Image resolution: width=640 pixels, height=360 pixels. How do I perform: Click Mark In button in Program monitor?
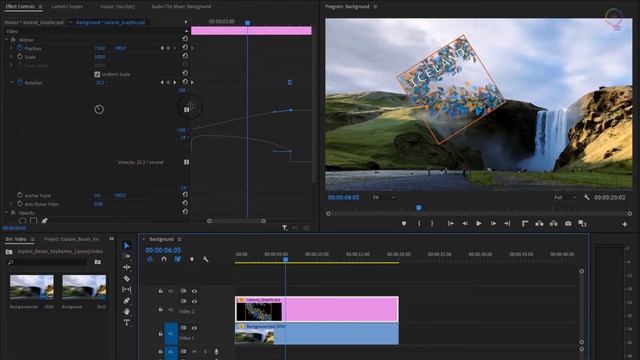point(419,224)
